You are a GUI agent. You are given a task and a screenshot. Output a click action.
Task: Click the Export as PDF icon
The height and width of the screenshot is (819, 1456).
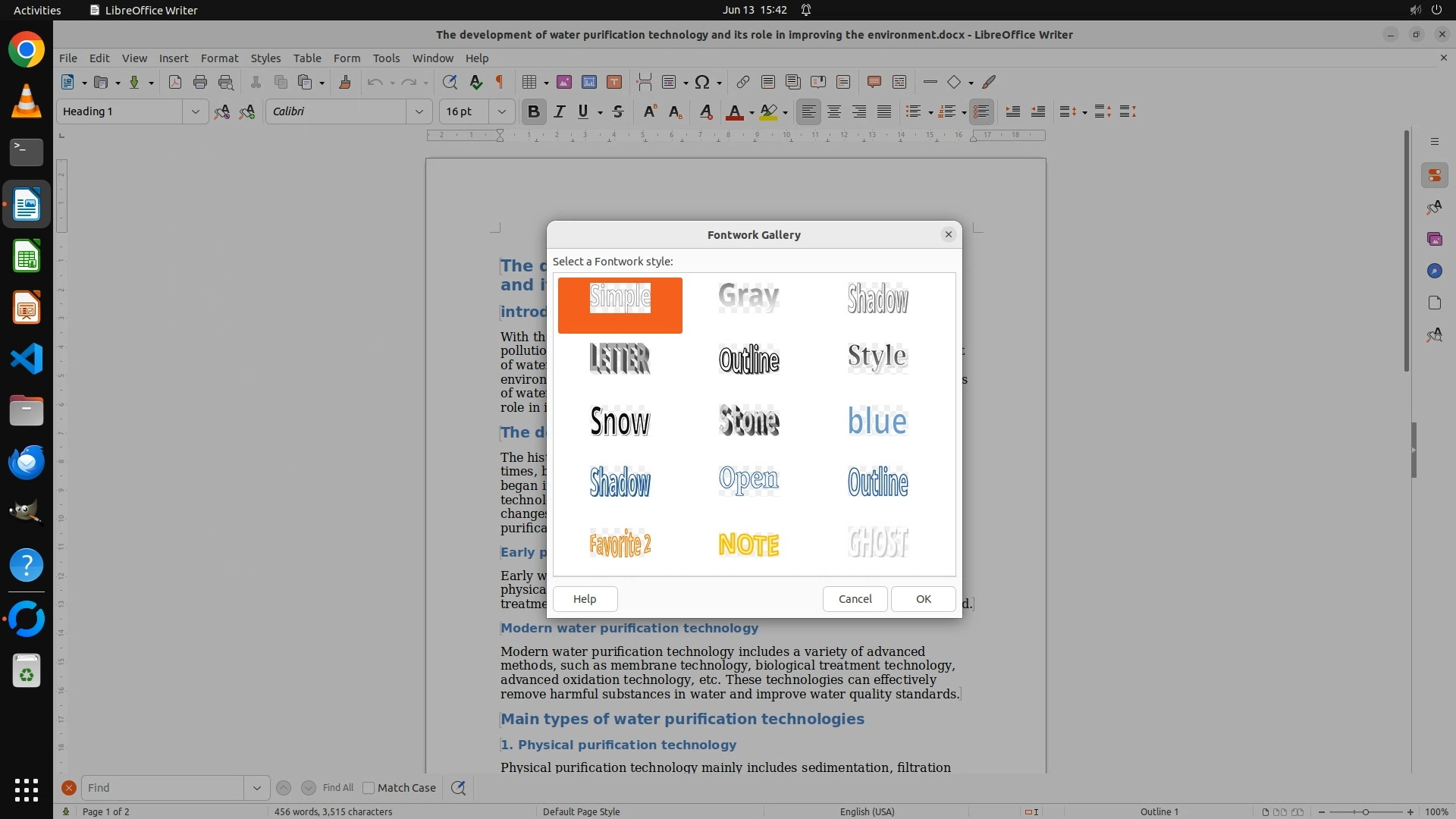click(175, 82)
